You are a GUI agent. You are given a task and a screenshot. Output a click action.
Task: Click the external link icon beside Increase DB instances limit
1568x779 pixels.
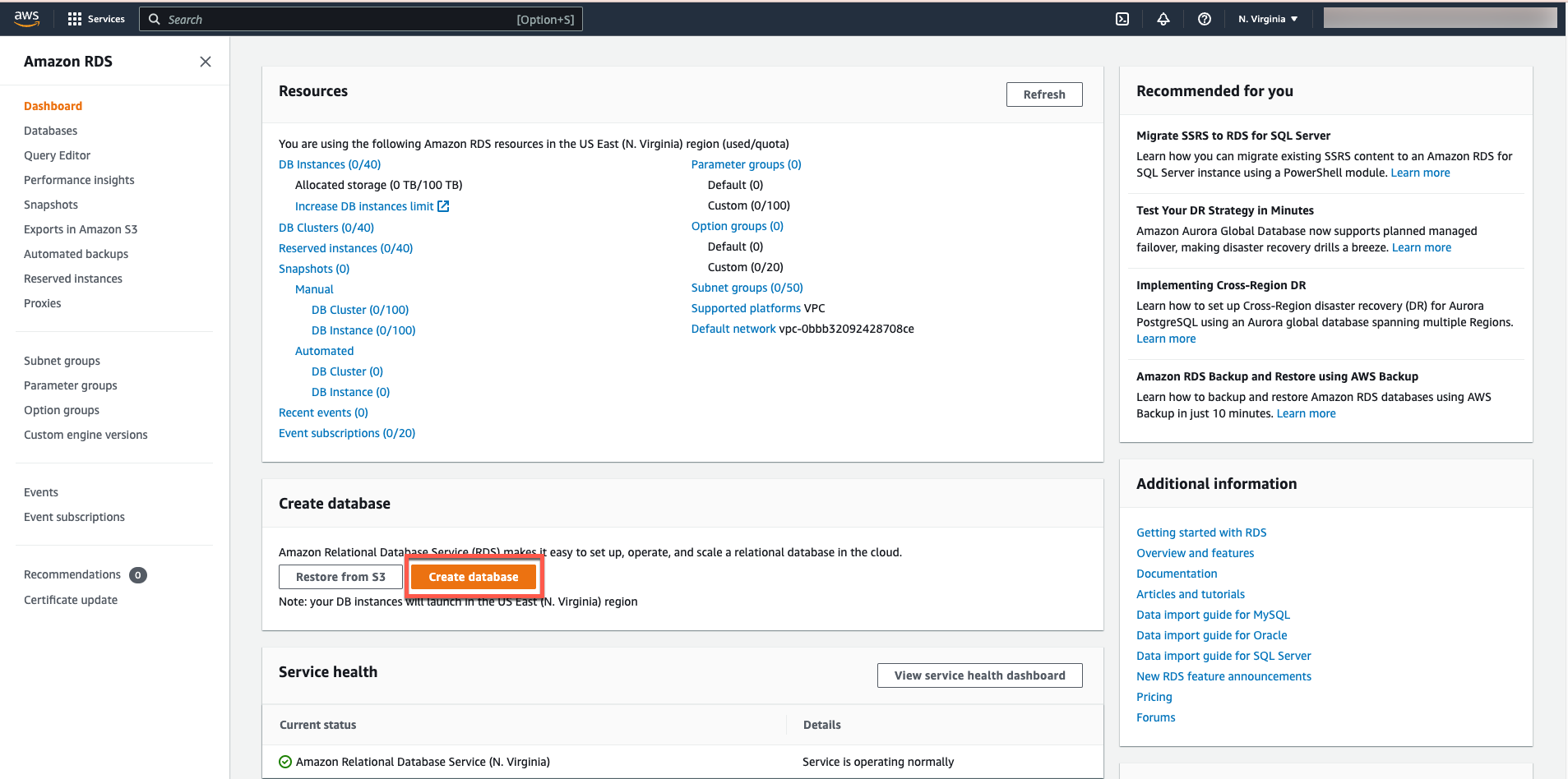click(x=443, y=206)
